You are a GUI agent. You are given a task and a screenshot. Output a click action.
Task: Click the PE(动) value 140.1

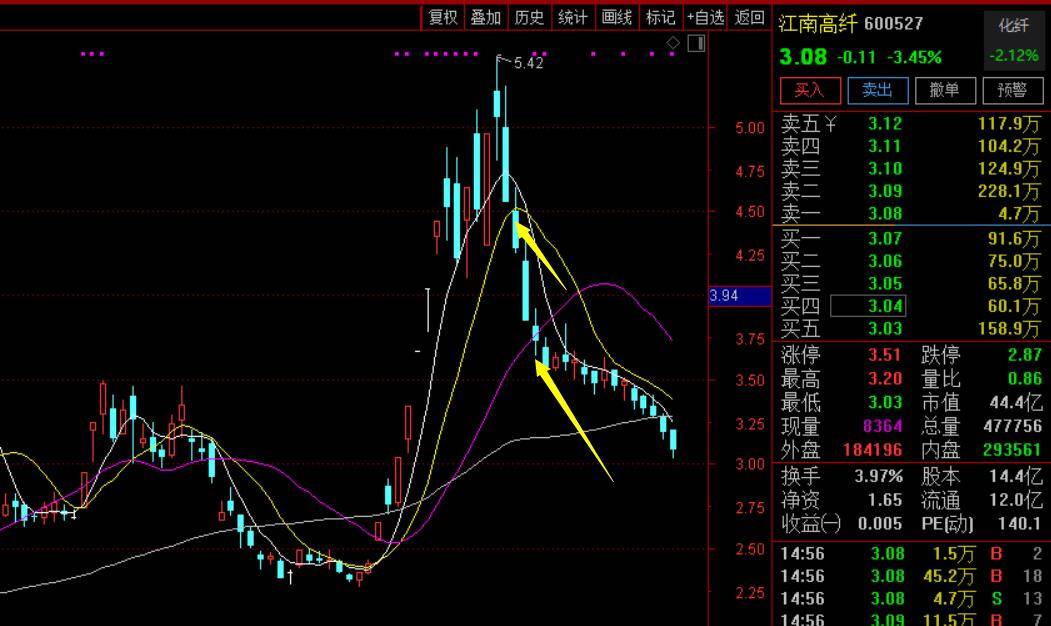click(1019, 523)
